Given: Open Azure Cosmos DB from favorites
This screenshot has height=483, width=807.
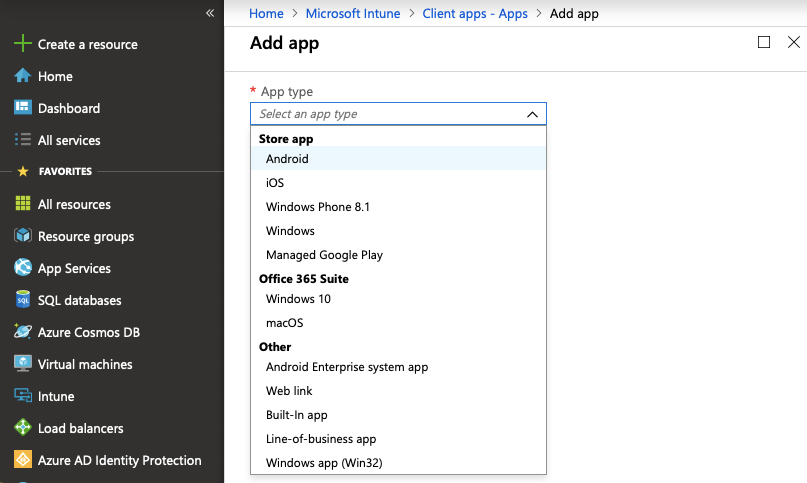Looking at the screenshot, I should [x=89, y=332].
